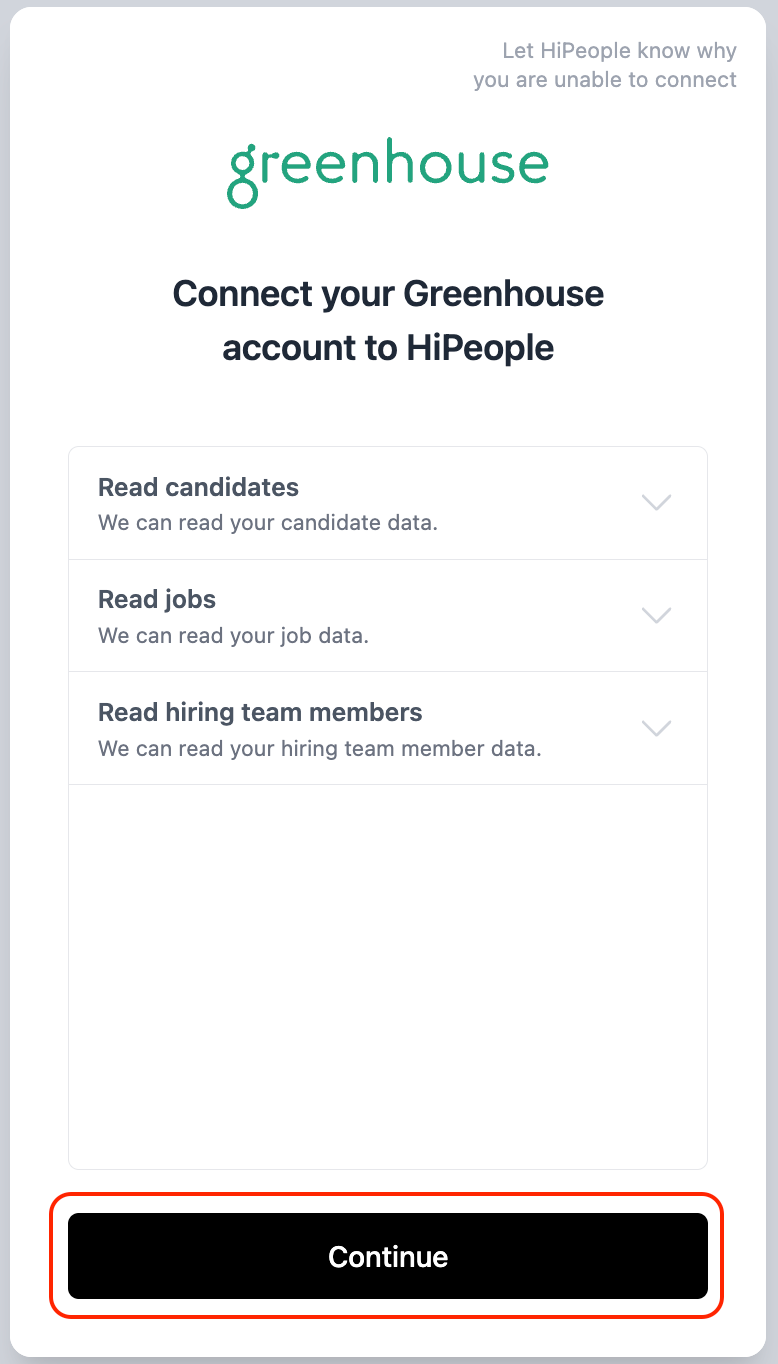Select the 'Read jobs' permission title

click(x=157, y=599)
